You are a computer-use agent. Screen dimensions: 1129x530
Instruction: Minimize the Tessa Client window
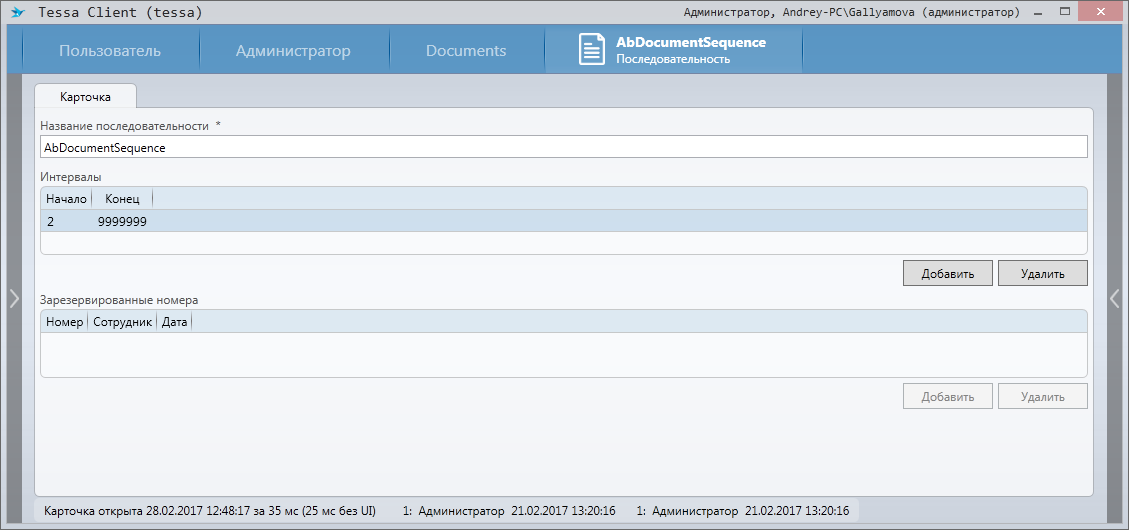(1040, 12)
